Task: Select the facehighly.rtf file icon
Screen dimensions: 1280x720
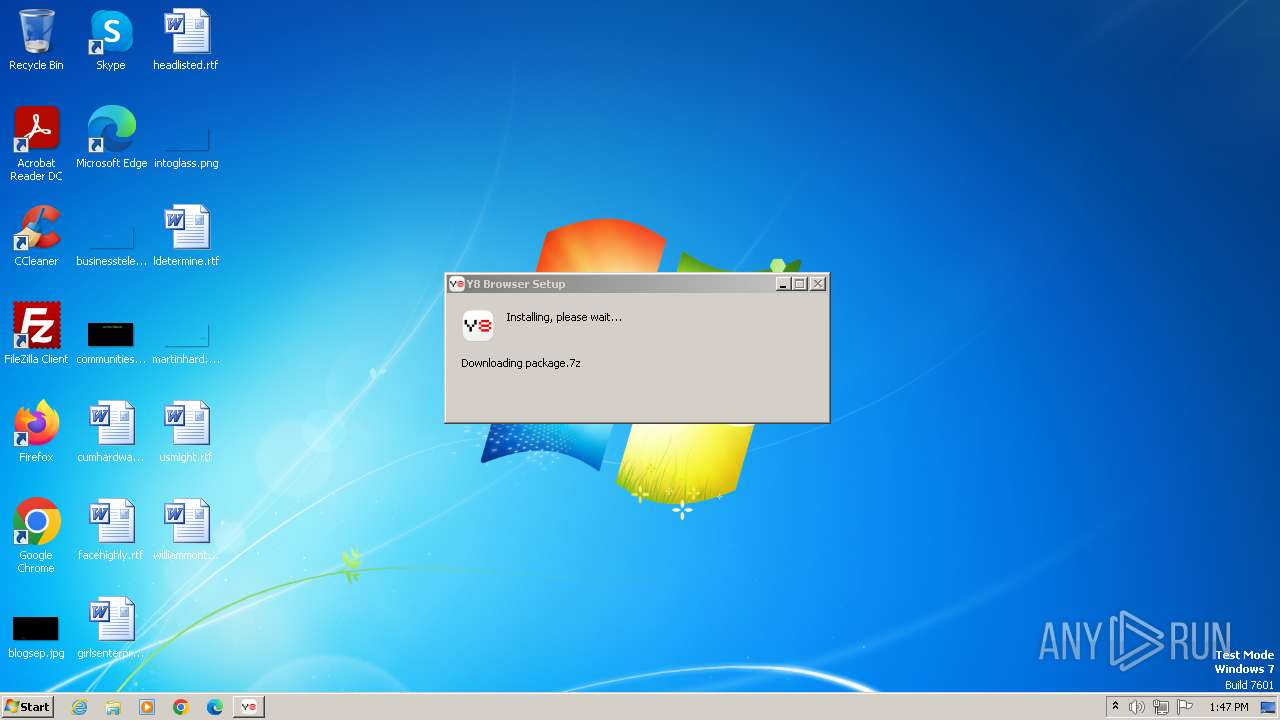Action: (111, 530)
